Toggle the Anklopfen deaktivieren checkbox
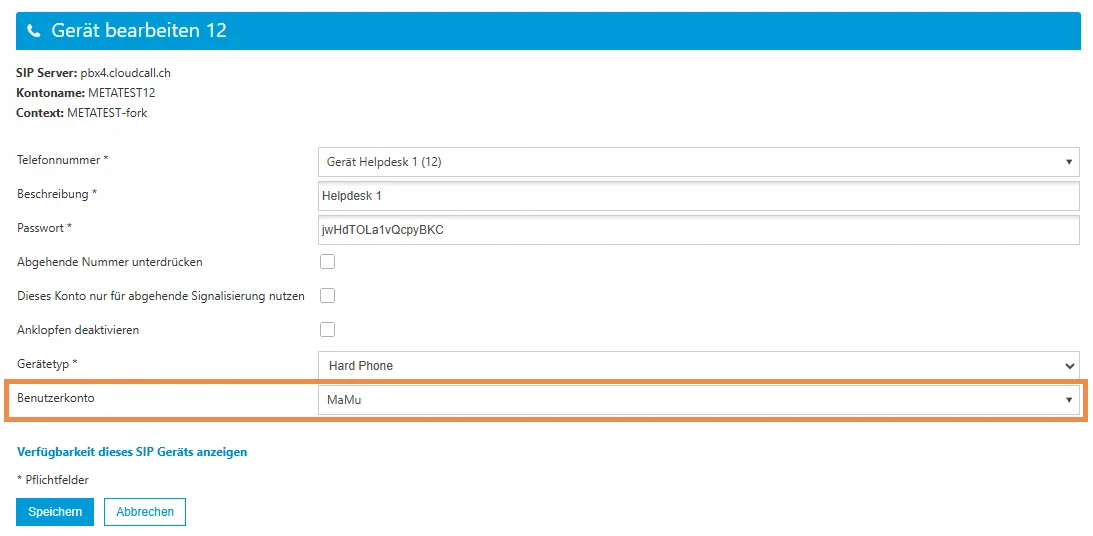1093x536 pixels. click(x=327, y=330)
